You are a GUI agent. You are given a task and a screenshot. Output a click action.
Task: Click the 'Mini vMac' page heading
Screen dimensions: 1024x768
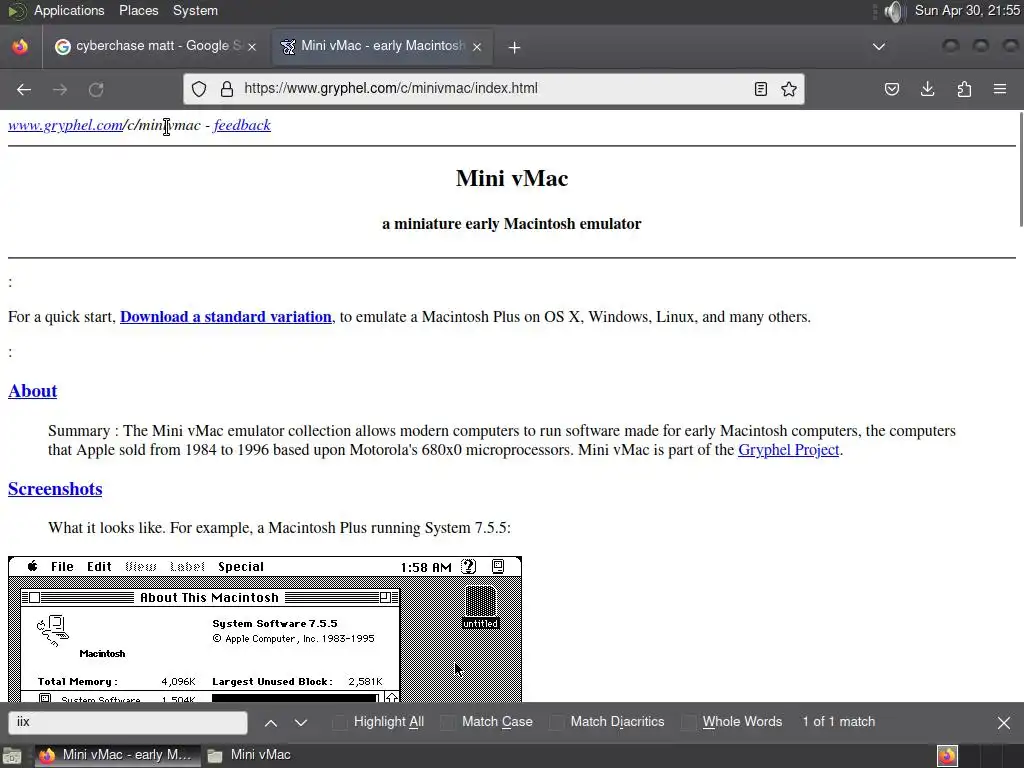coord(512,178)
